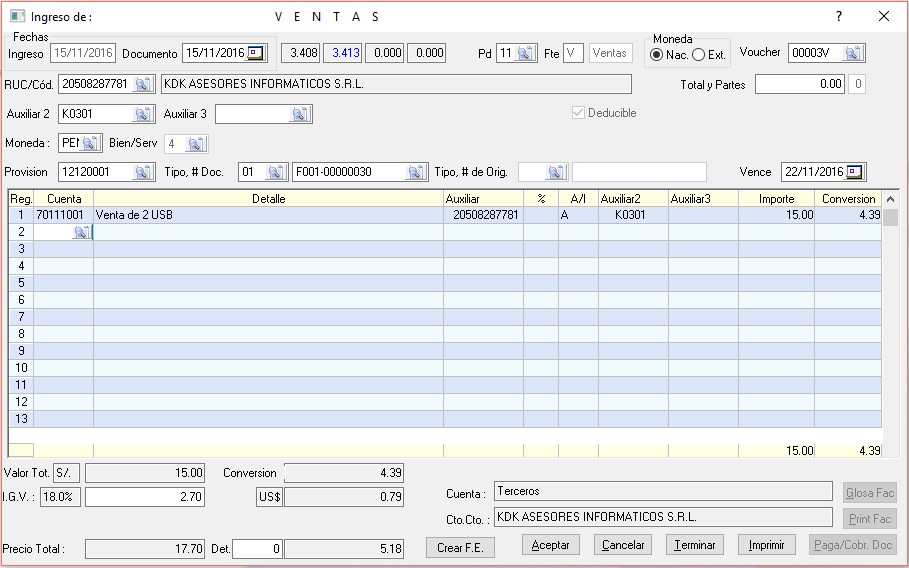Select the Ext. currency radio button
The height and width of the screenshot is (568, 909).
coord(699,54)
